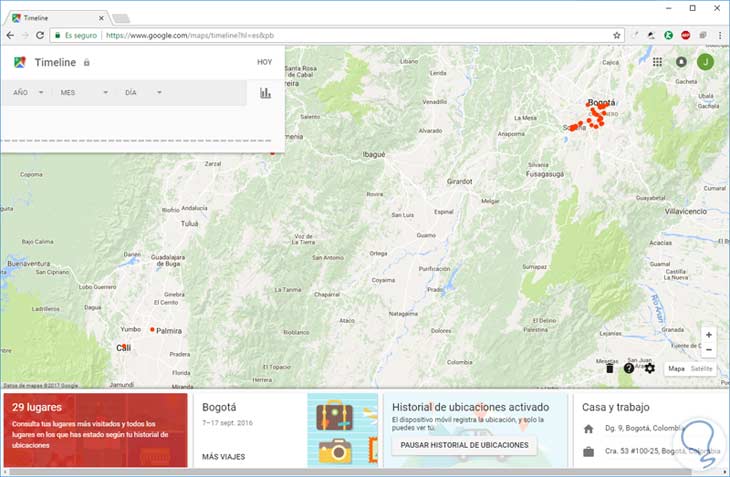Click the Tuluá map label
730x477 pixels.
pos(189,223)
